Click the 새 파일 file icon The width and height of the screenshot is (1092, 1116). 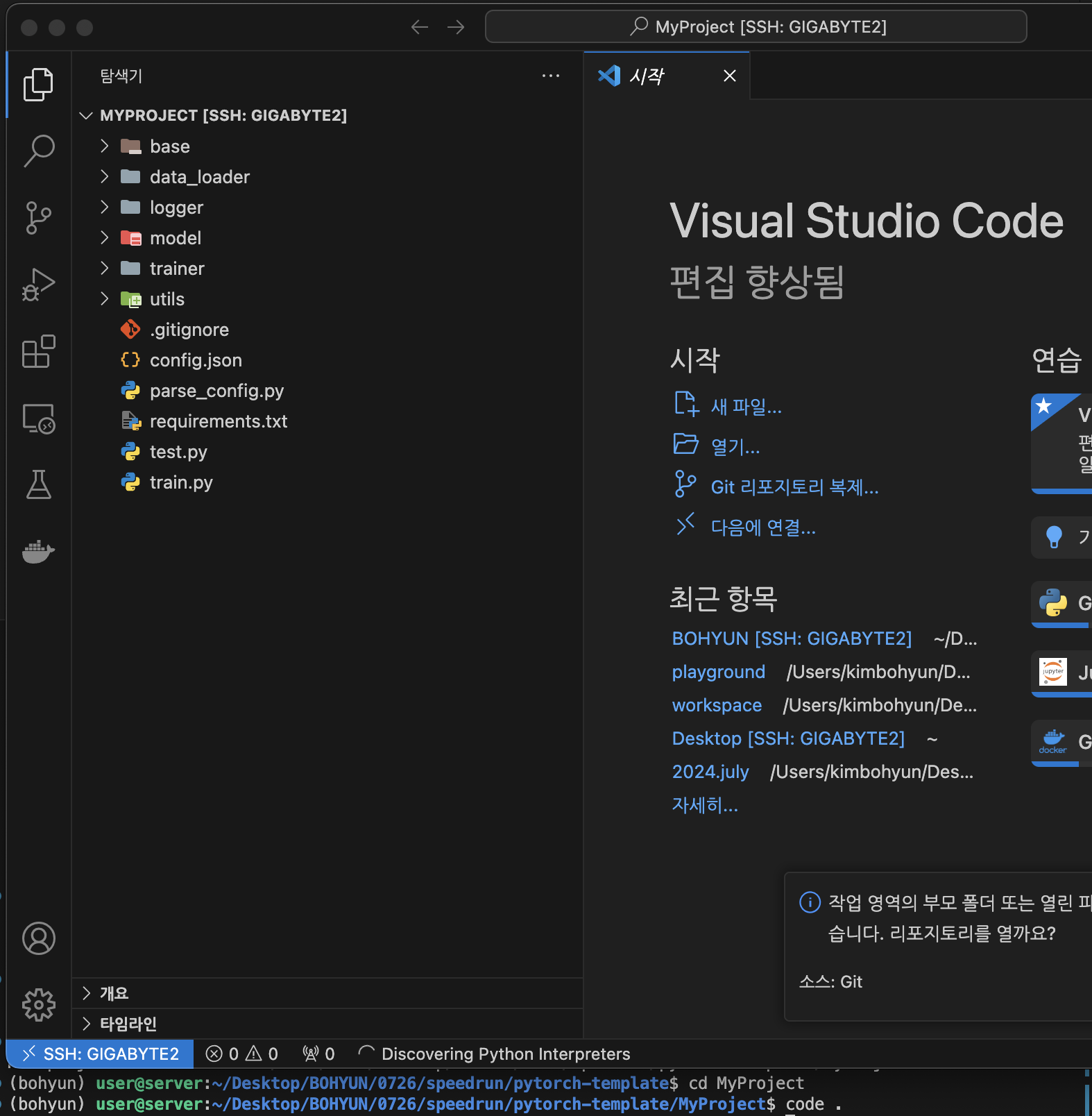point(686,403)
